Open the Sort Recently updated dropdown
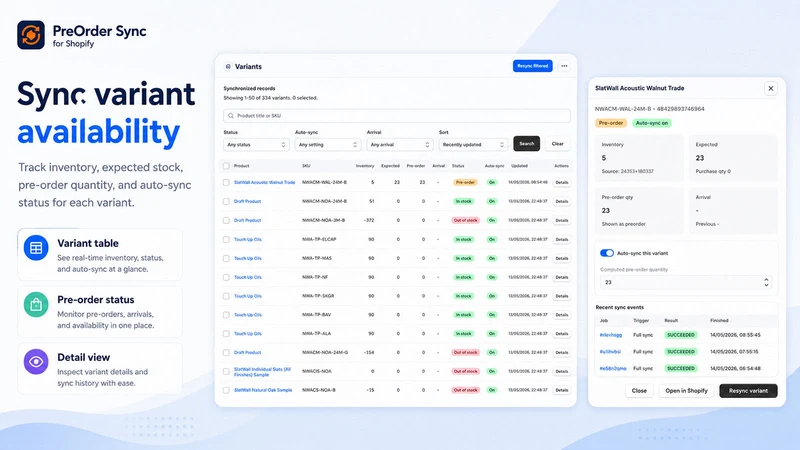The image size is (800, 450). tap(473, 145)
